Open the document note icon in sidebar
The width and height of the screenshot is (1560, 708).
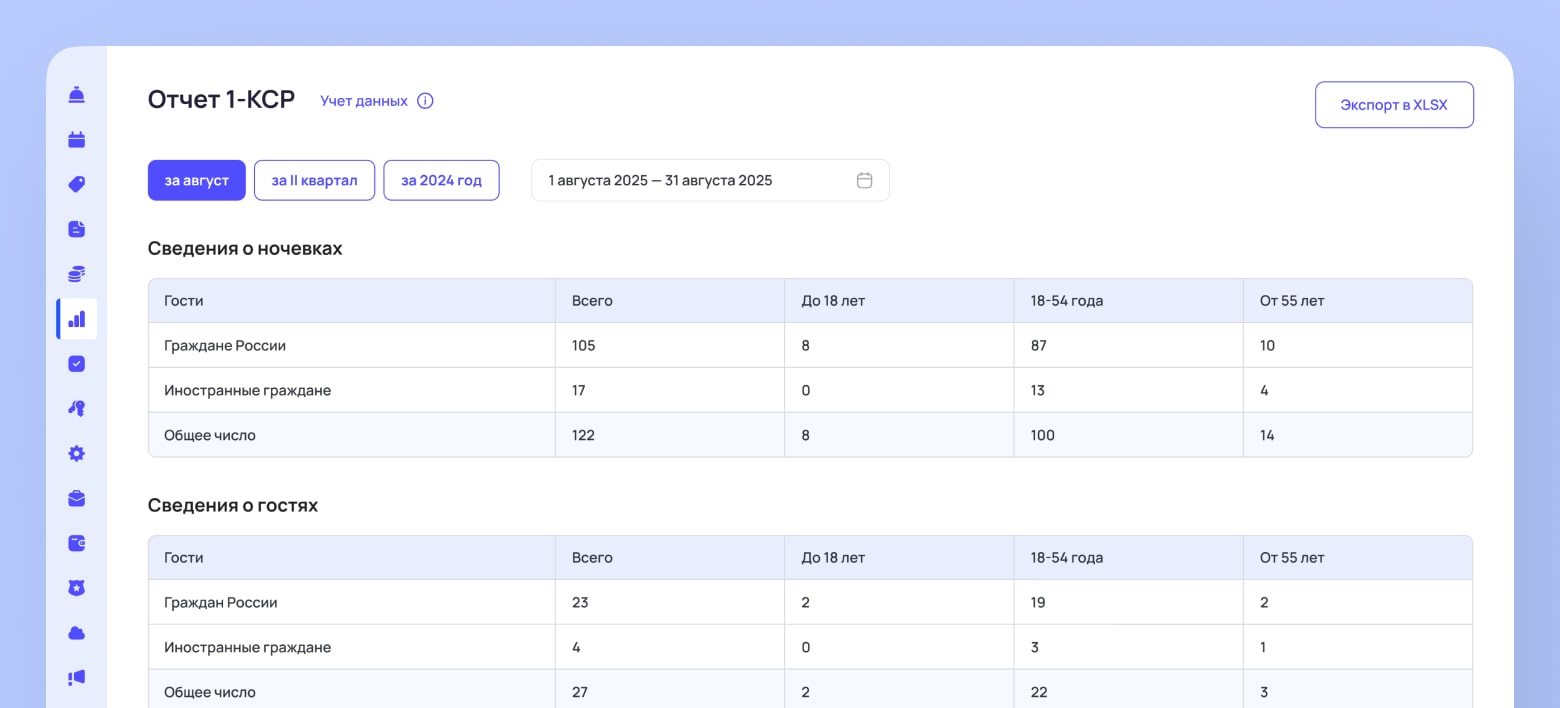point(76,229)
